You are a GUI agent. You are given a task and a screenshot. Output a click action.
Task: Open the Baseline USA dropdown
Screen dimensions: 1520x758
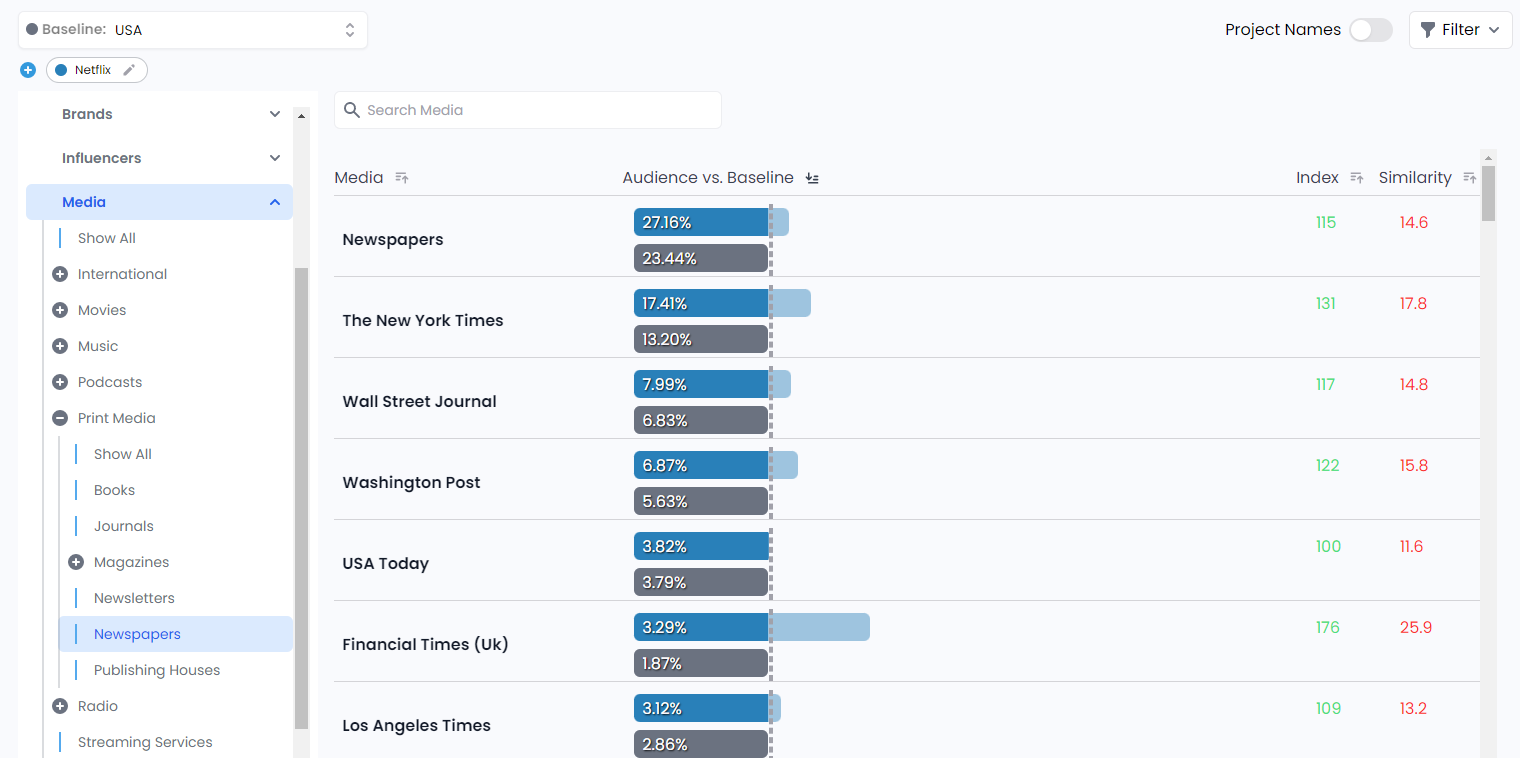[x=193, y=30]
